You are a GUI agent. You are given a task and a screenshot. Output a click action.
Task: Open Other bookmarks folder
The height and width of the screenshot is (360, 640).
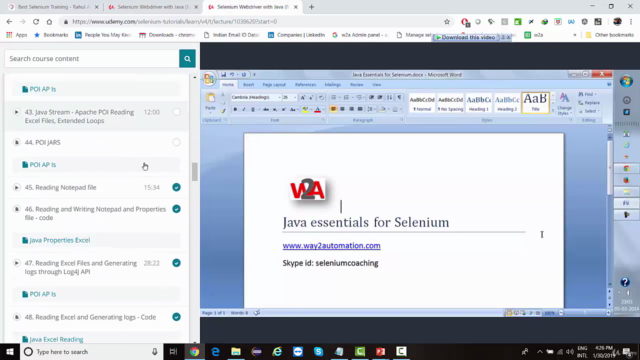[610, 35]
